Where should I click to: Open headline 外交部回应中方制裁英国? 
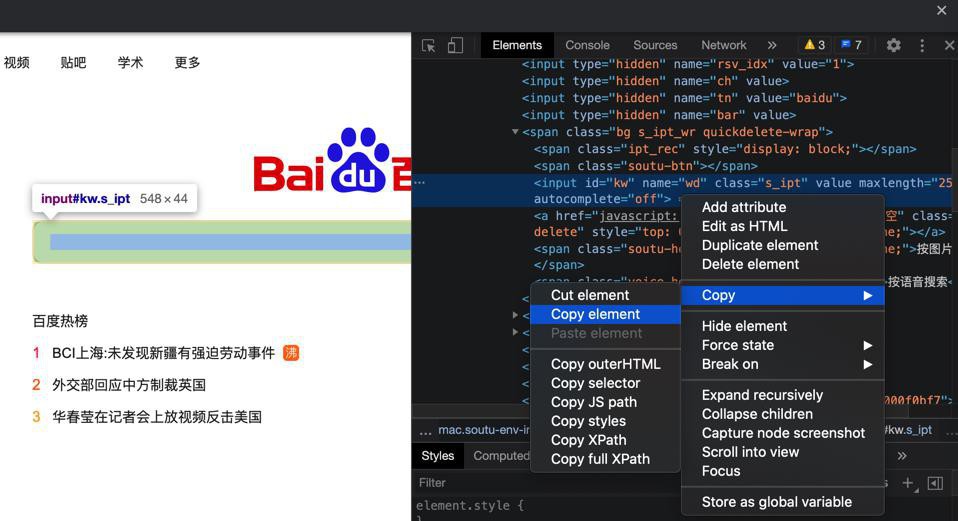[x=129, y=385]
